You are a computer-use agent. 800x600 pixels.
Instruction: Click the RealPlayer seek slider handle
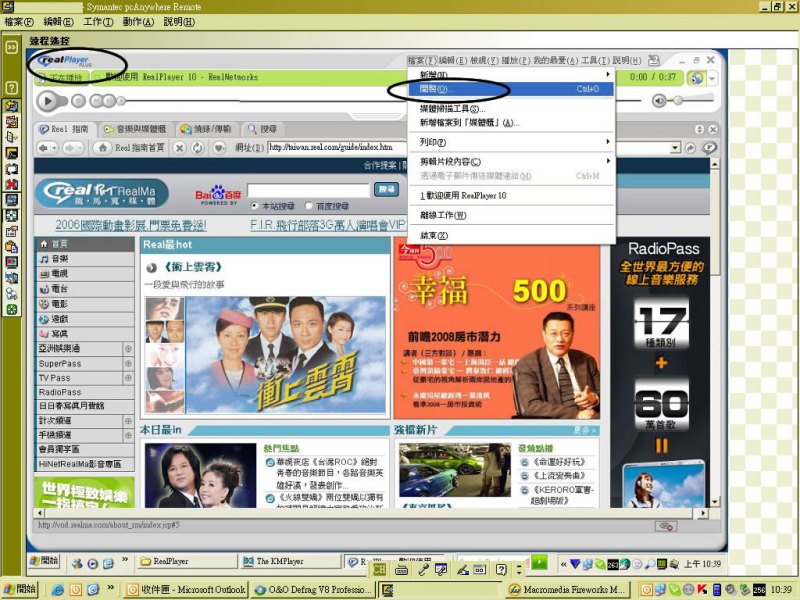121,101
